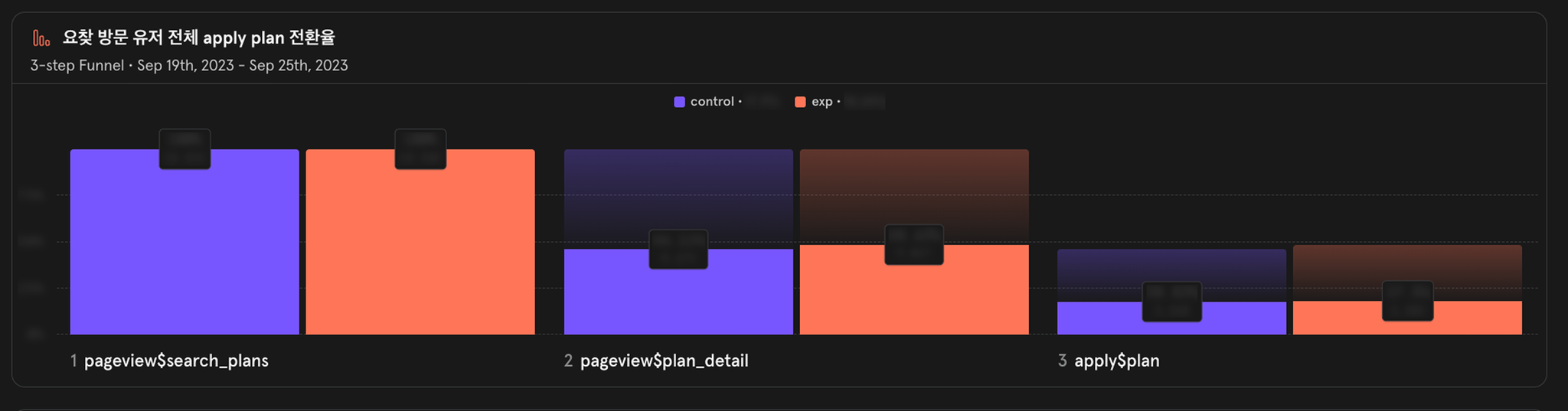Click the 'control' legend label
1568x411 pixels.
pyautogui.click(x=712, y=102)
